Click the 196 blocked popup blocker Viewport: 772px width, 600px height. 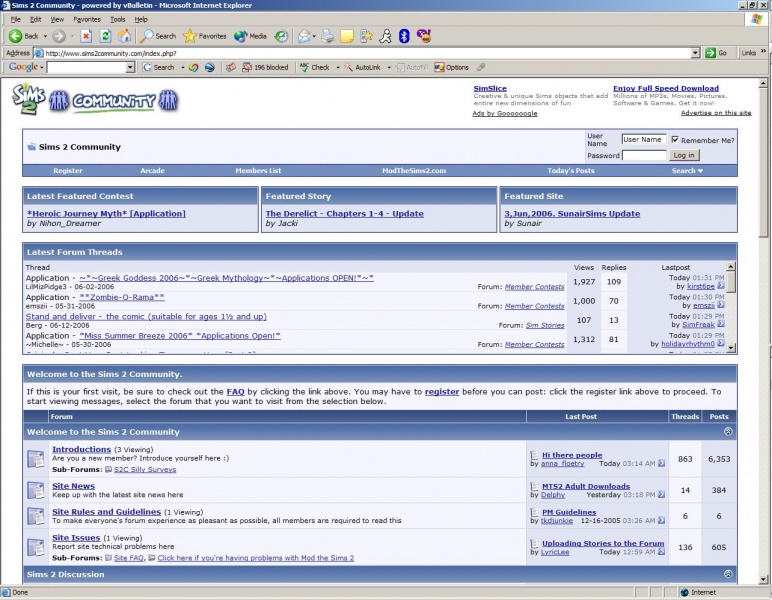click(265, 67)
